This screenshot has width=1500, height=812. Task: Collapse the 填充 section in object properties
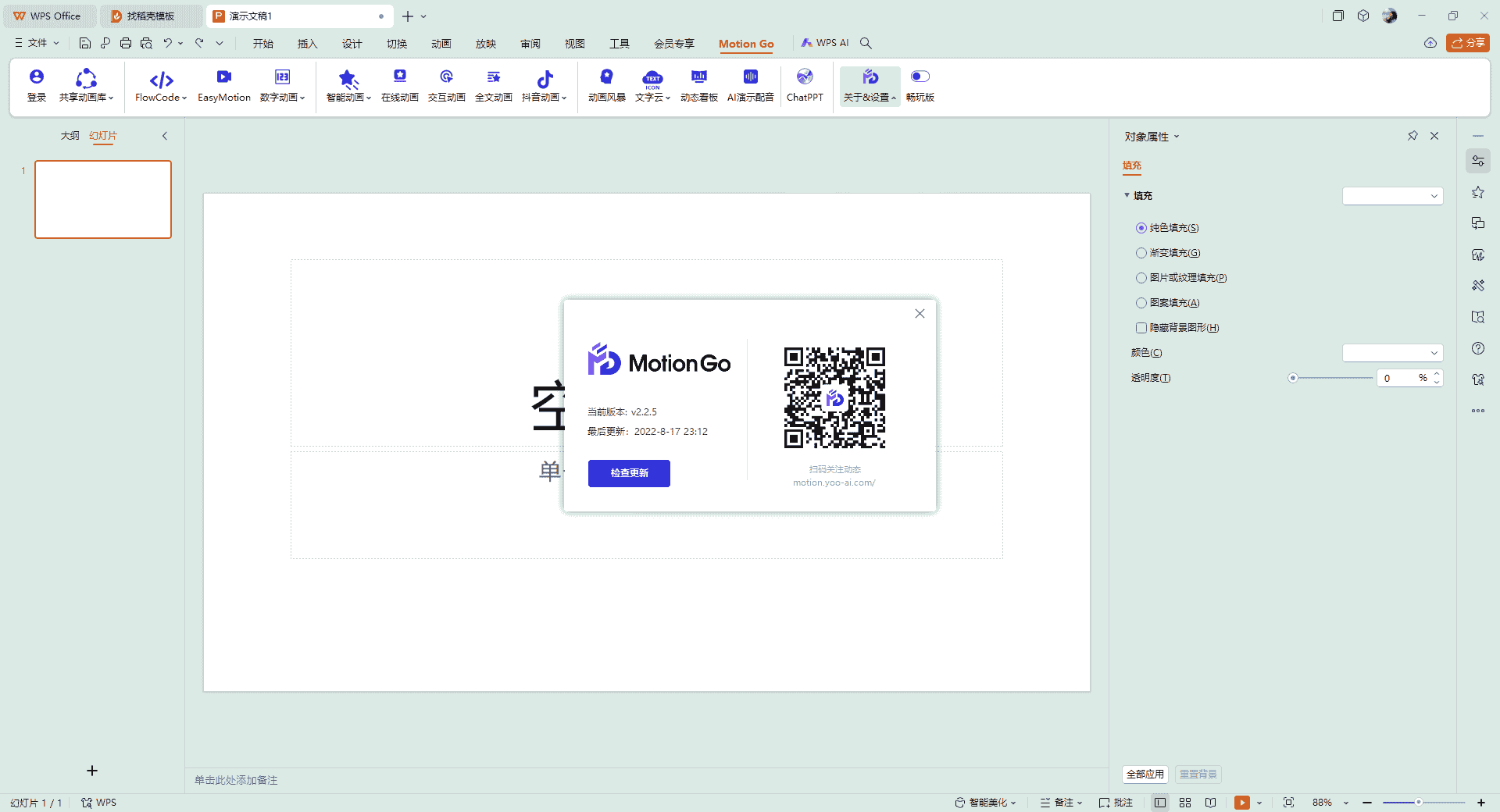pos(1128,195)
